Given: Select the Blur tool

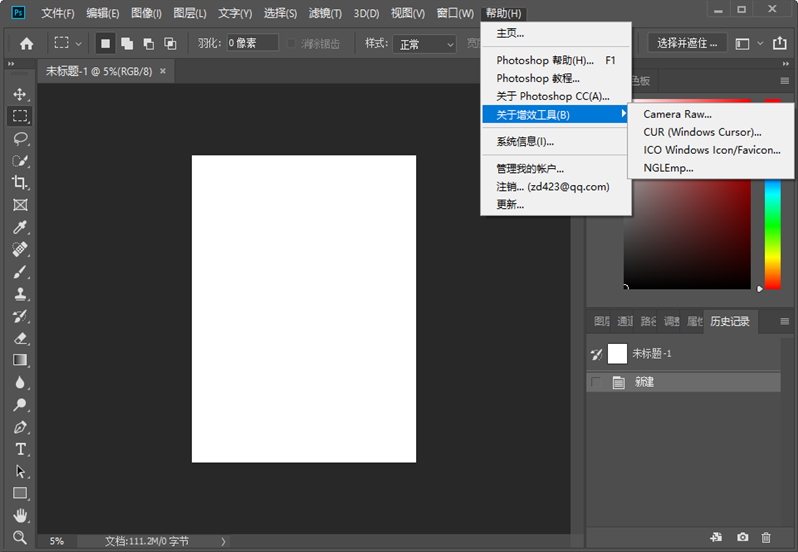Looking at the screenshot, I should (20, 383).
